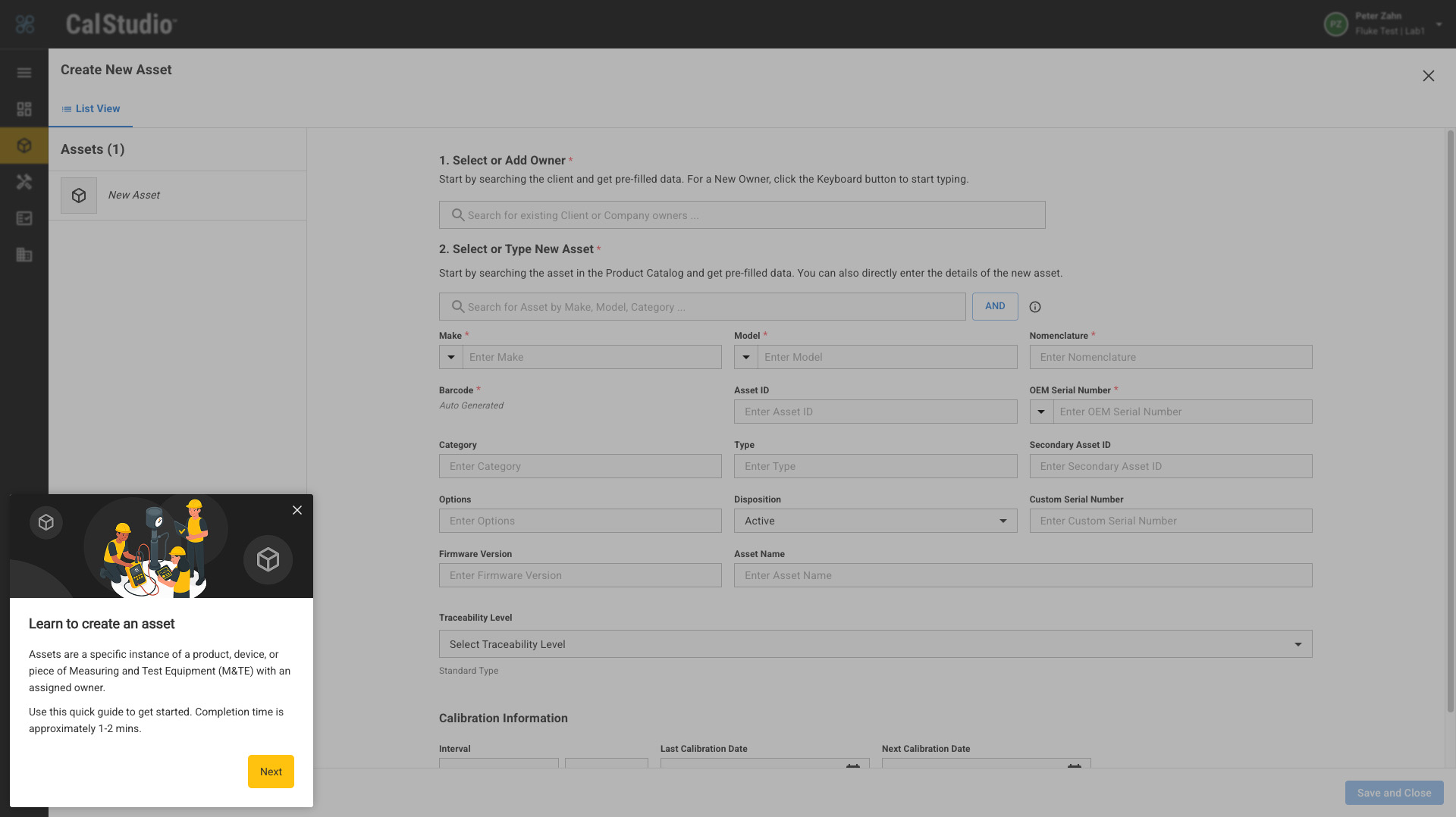Open the Disposition dropdown showing Active

(875, 521)
